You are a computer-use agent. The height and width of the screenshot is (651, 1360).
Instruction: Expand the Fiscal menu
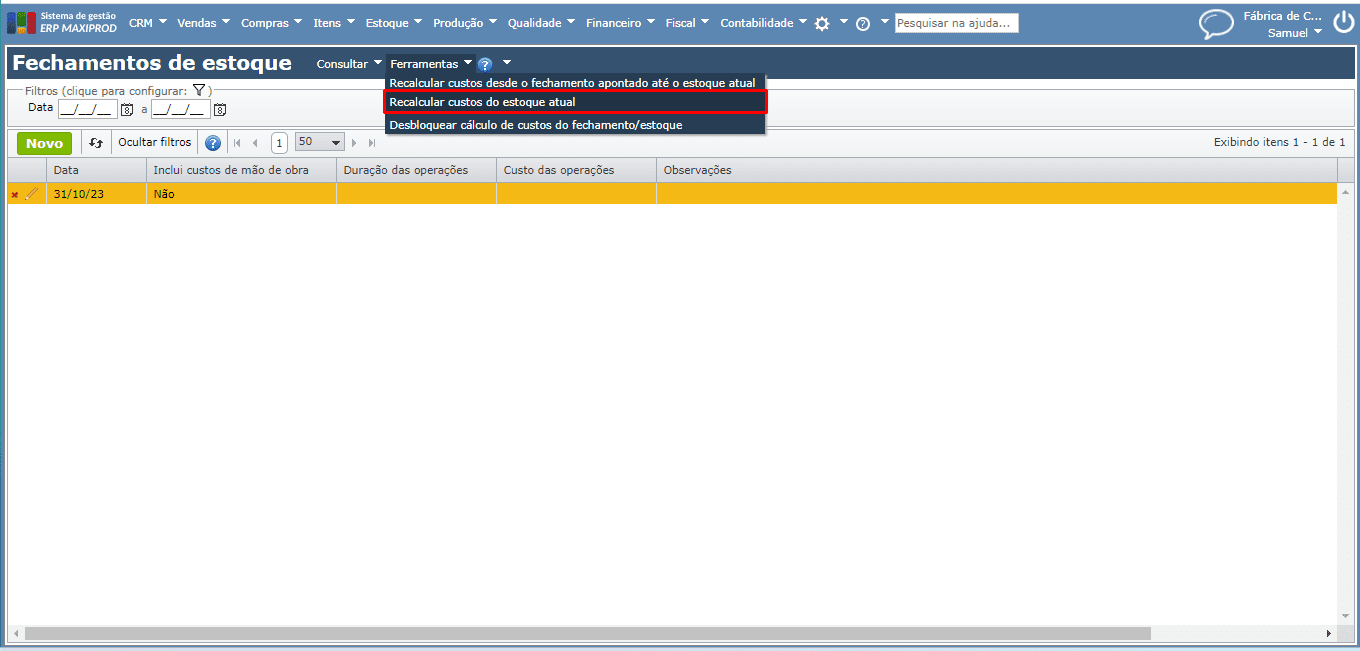tap(687, 23)
